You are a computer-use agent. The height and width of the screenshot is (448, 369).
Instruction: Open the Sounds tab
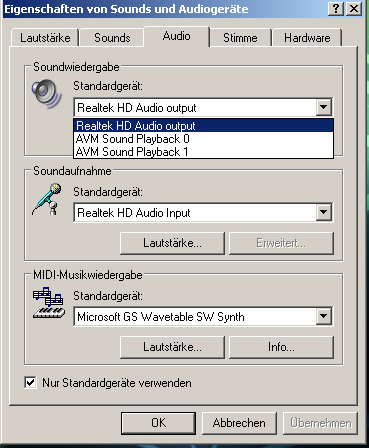click(112, 38)
